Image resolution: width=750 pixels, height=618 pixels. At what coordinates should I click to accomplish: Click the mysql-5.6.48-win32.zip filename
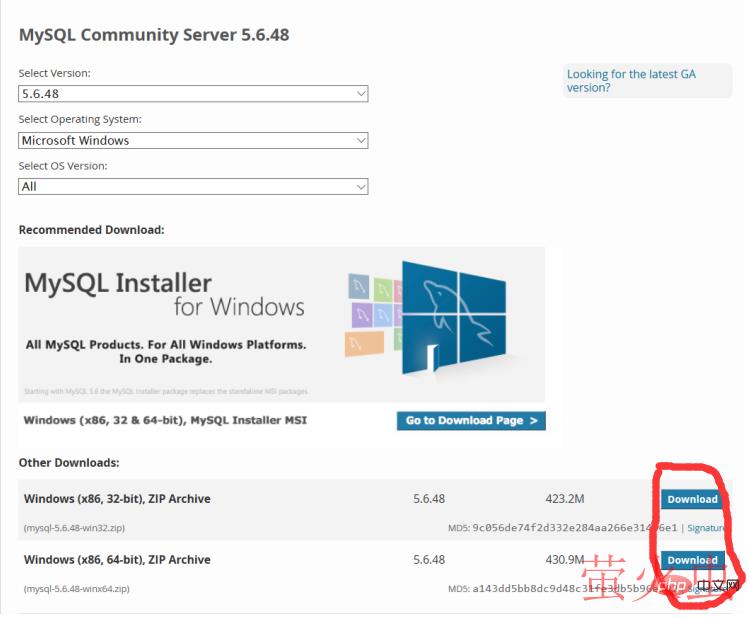pos(75,528)
